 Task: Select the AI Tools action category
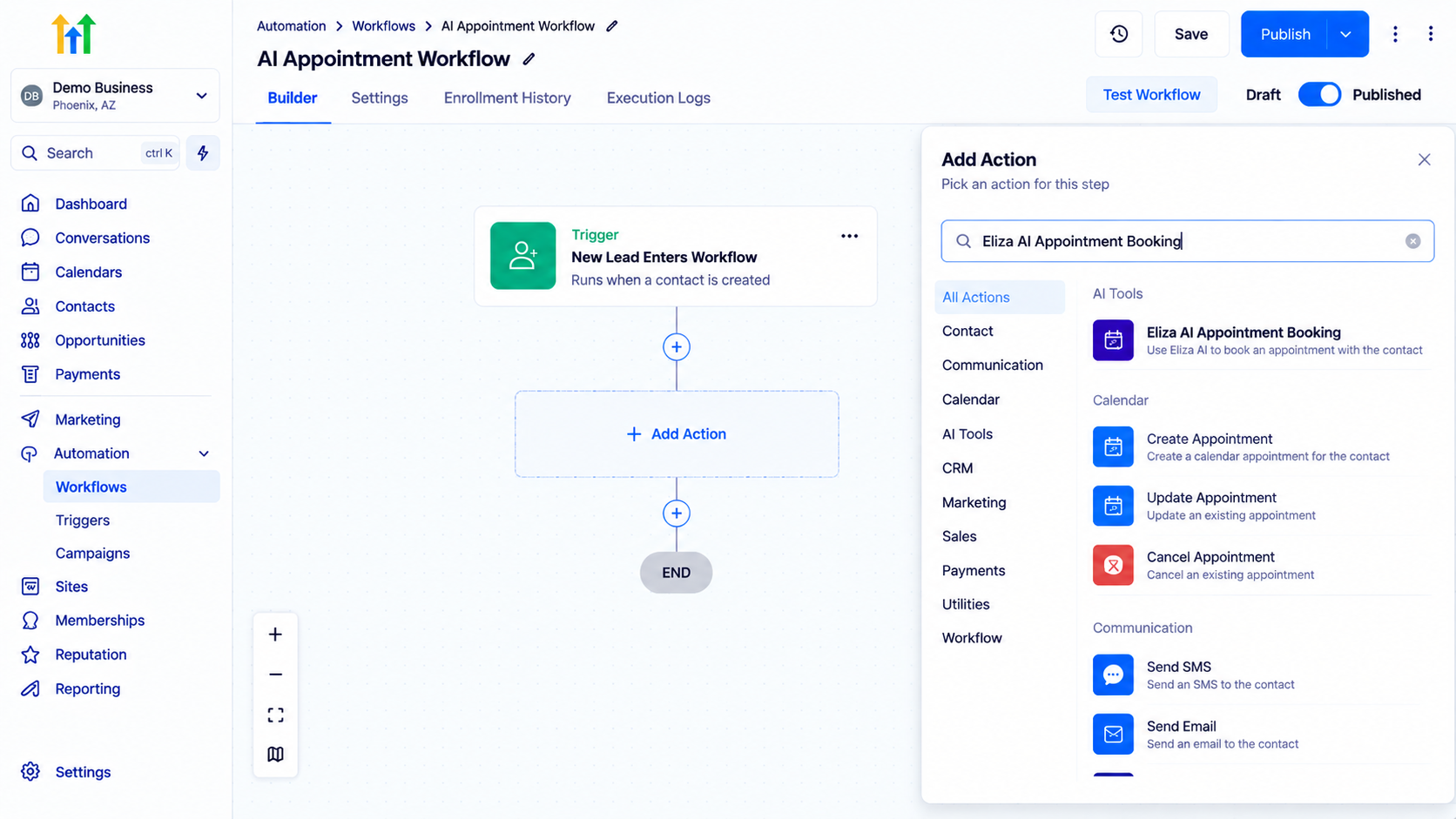tap(967, 434)
